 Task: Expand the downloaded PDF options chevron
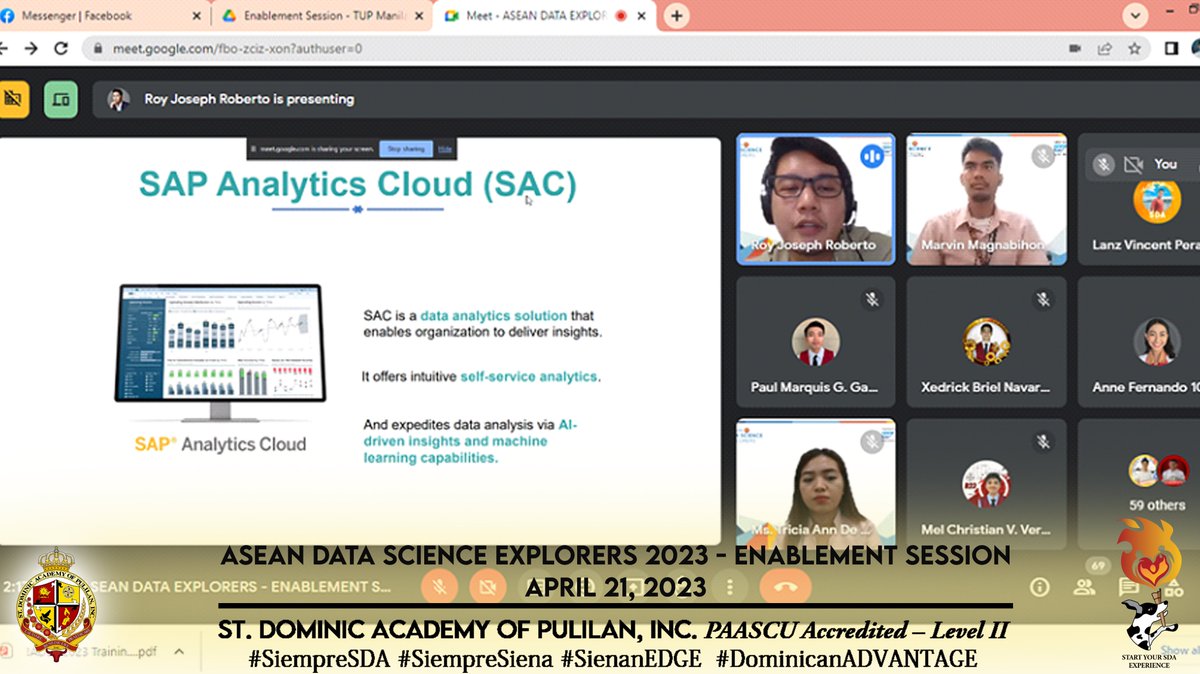(180, 651)
